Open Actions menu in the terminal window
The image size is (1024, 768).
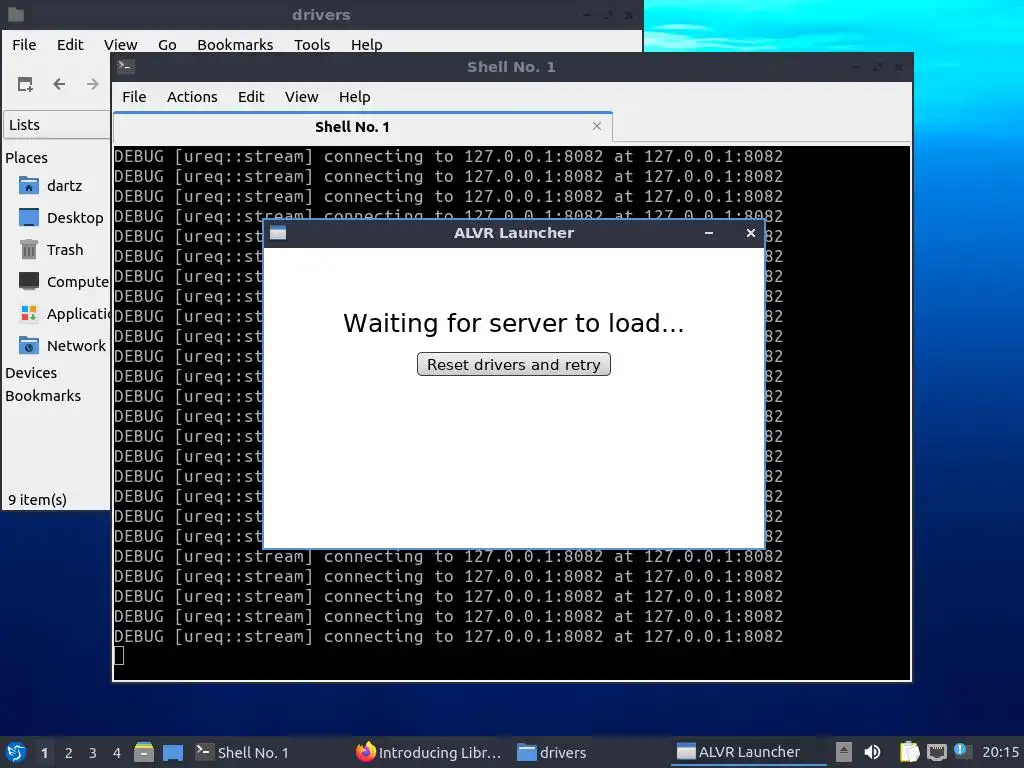point(192,97)
